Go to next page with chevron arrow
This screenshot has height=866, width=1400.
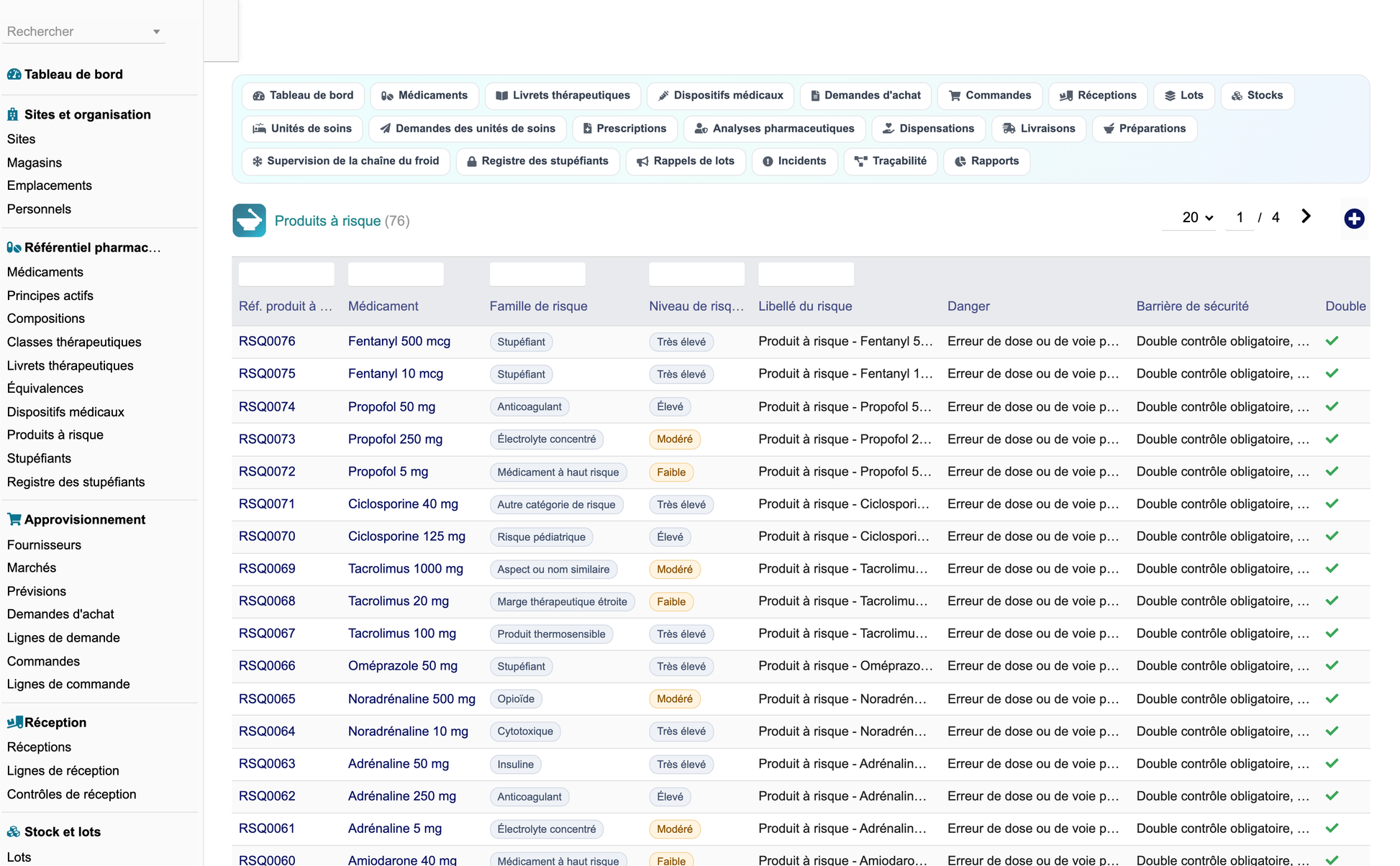tap(1306, 216)
